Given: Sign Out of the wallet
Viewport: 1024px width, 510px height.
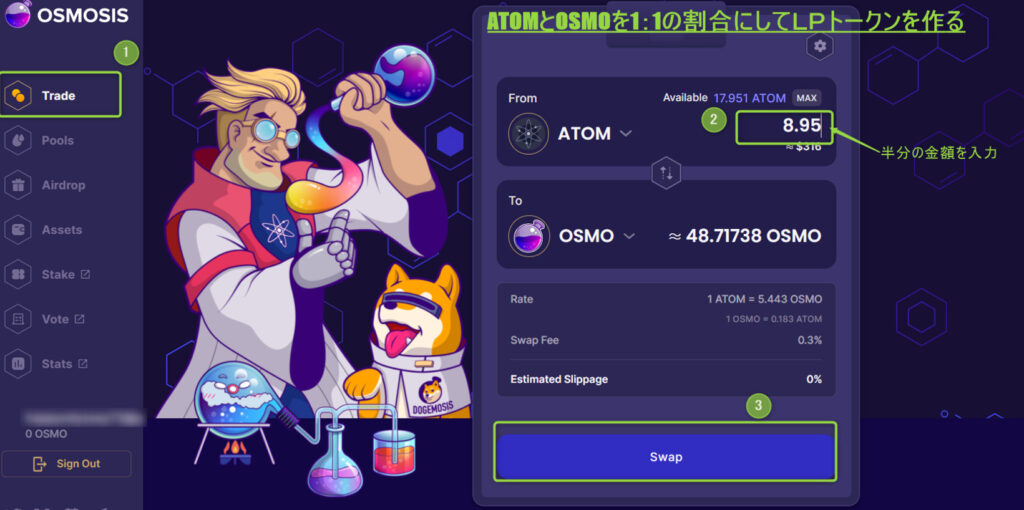Looking at the screenshot, I should pos(66,464).
